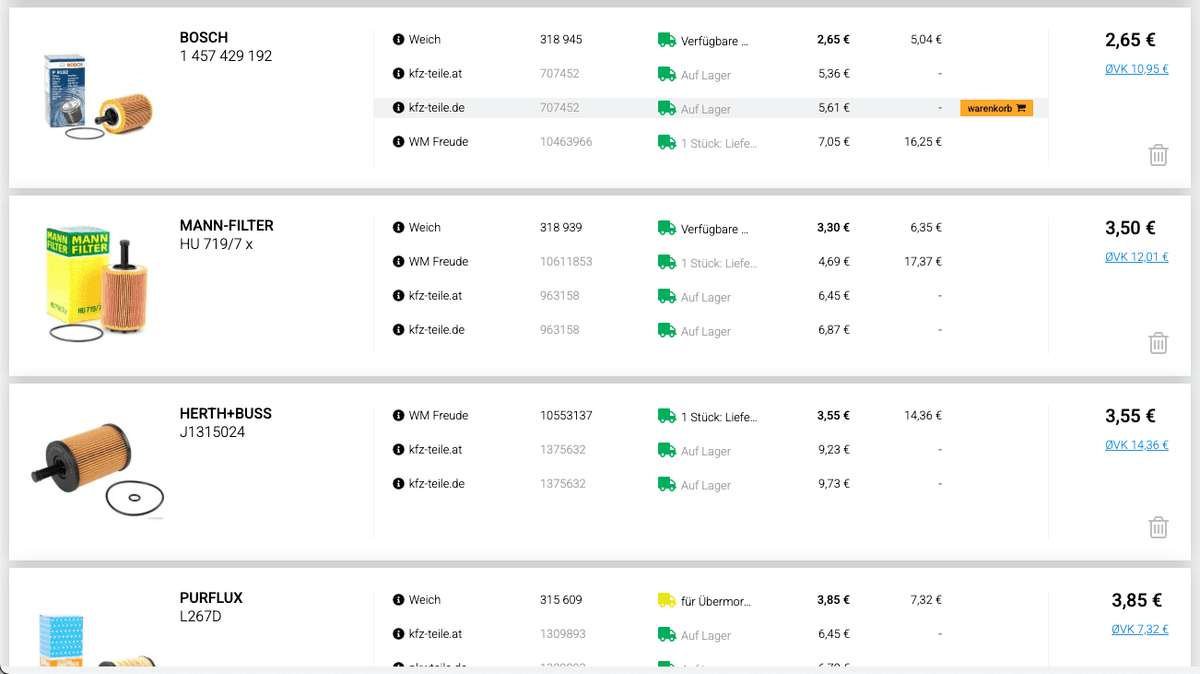
Task: Click supplier name kfz-teile.de in HERTH+BUSS card
Action: (437, 484)
